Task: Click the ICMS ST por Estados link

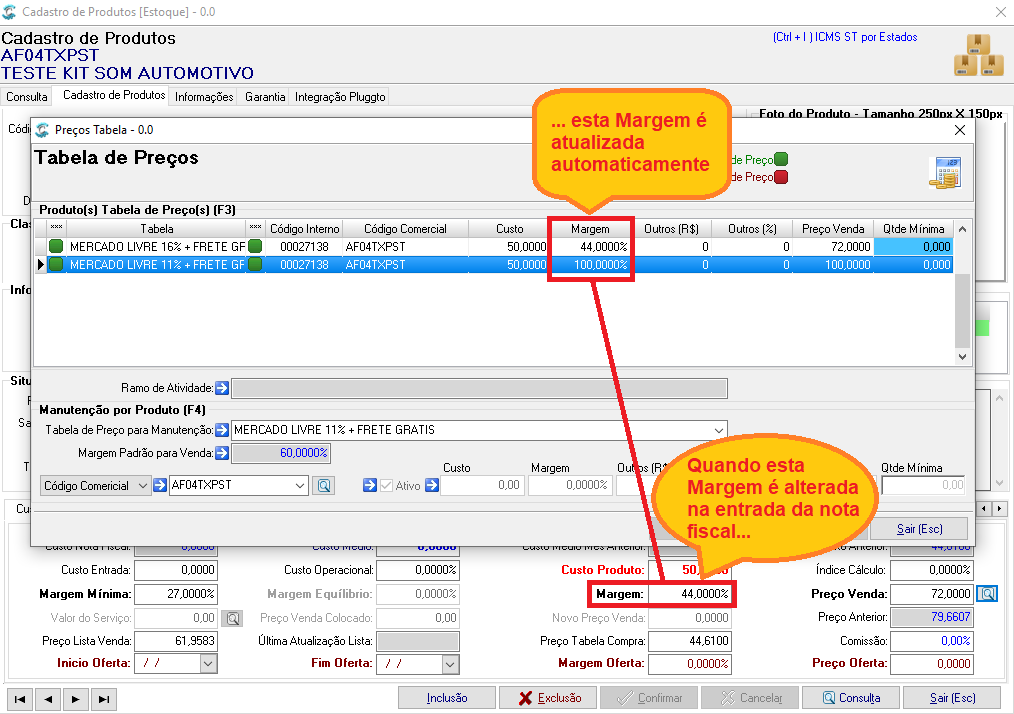Action: [845, 38]
